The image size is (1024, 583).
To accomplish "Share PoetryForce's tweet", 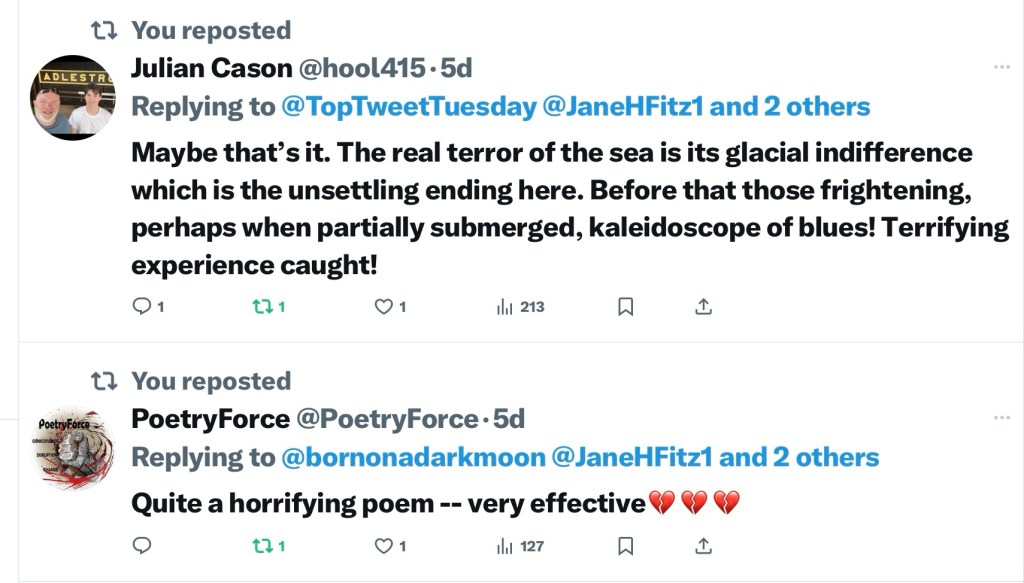I will pyautogui.click(x=703, y=546).
